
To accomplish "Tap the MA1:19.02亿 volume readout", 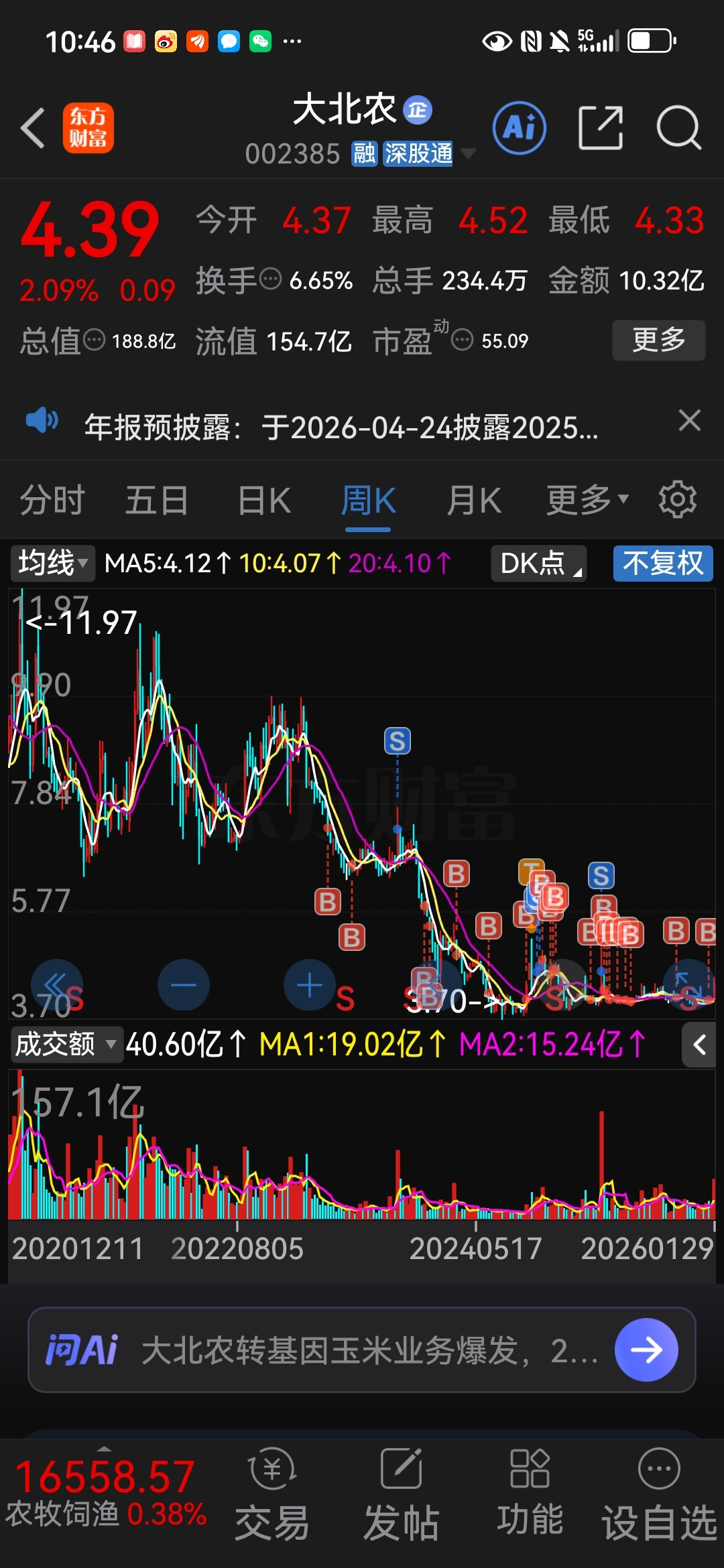I will coord(353,1044).
